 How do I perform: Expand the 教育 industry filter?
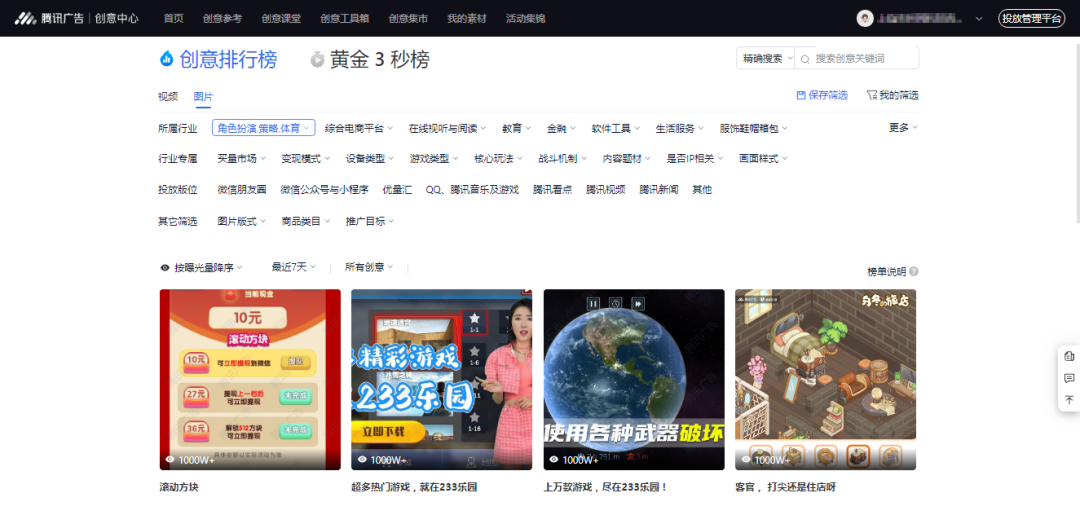click(x=517, y=128)
